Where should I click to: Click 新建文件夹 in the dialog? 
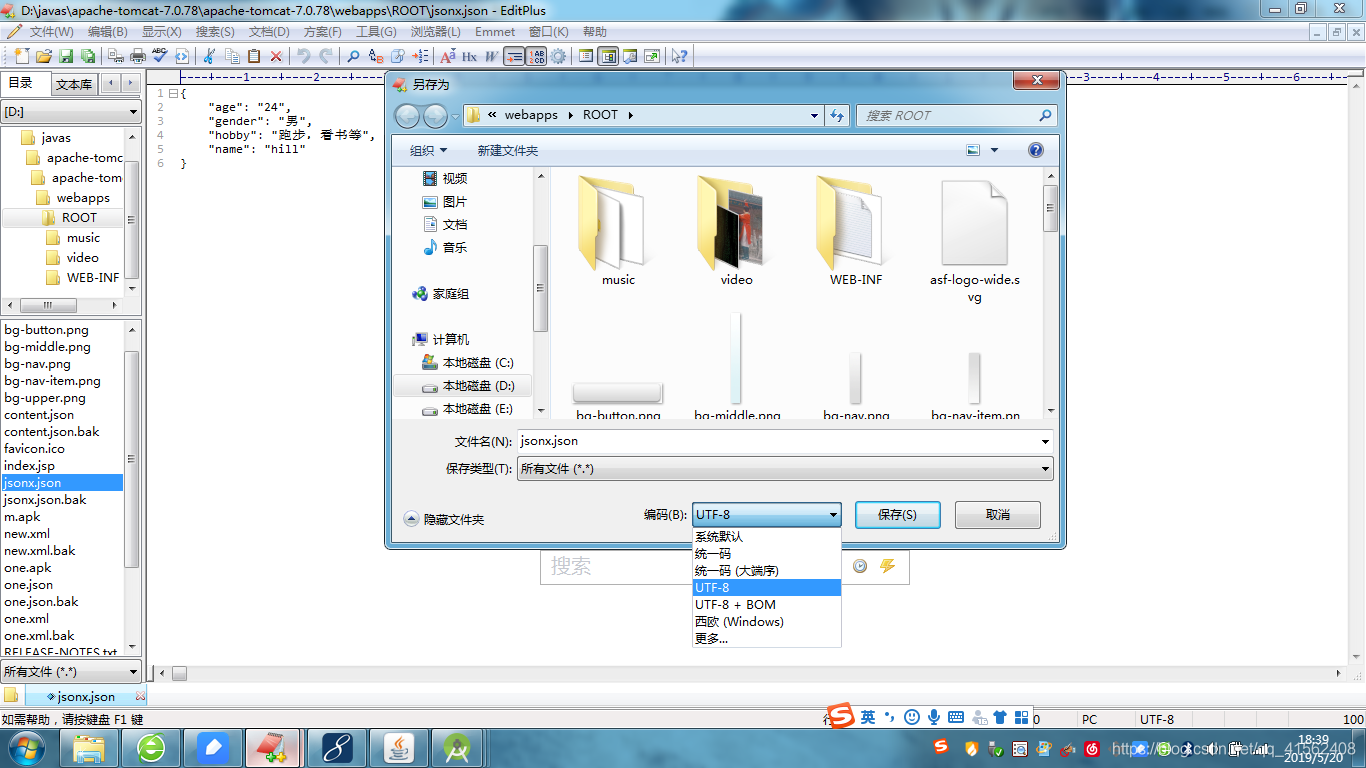coord(508,150)
